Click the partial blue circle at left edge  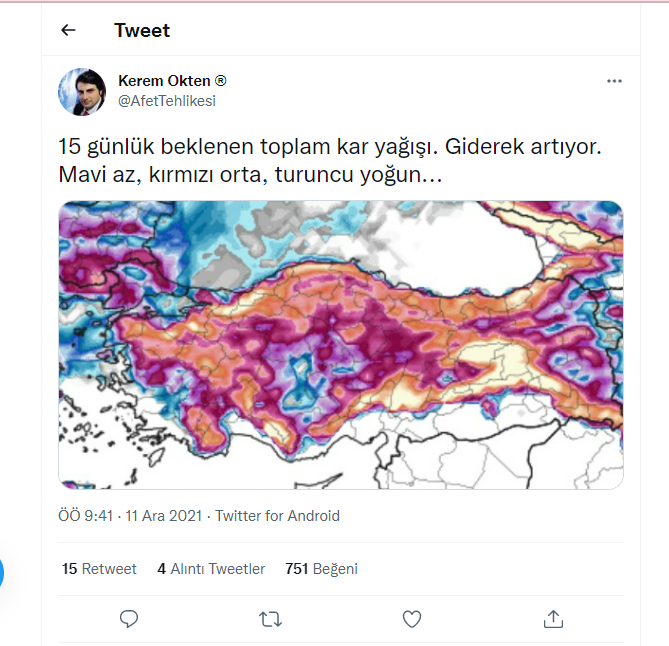point(2,572)
